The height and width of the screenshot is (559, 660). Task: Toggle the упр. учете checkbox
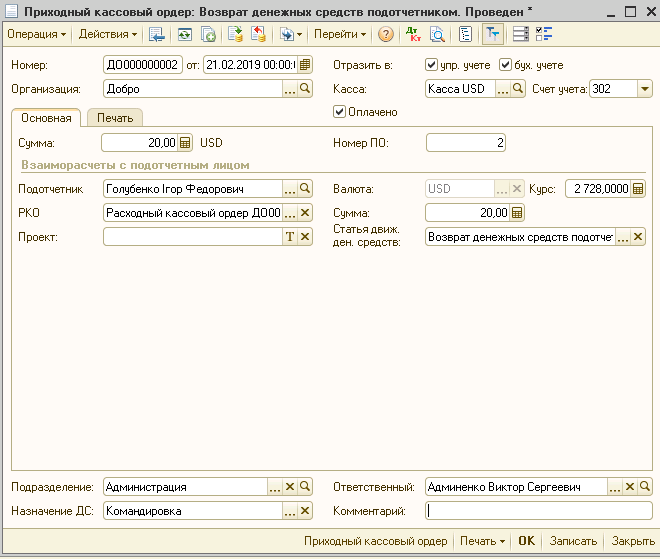tap(432, 65)
